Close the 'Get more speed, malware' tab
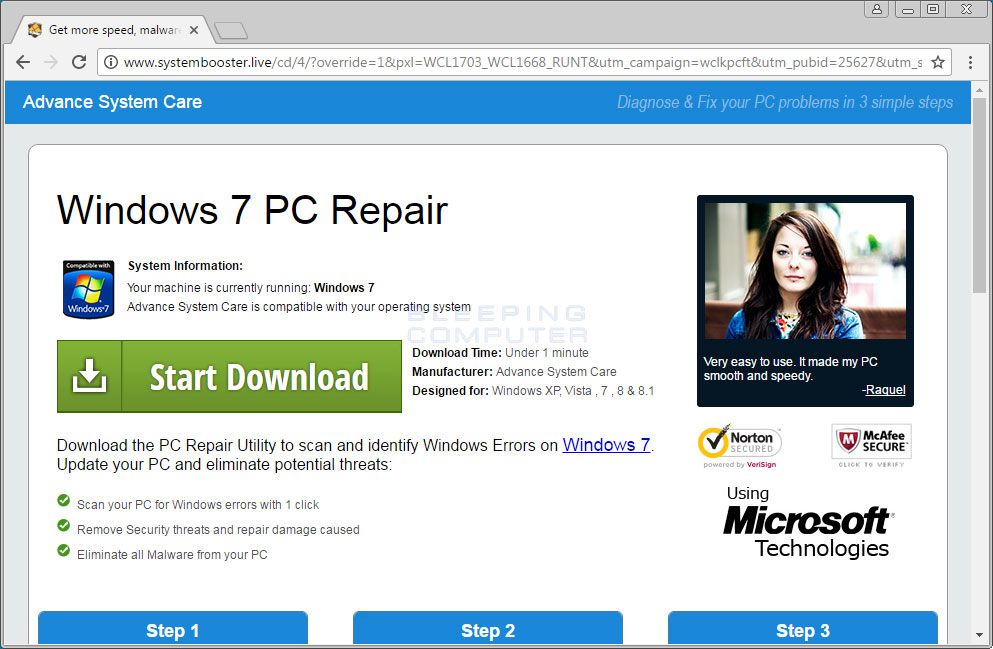 (194, 30)
